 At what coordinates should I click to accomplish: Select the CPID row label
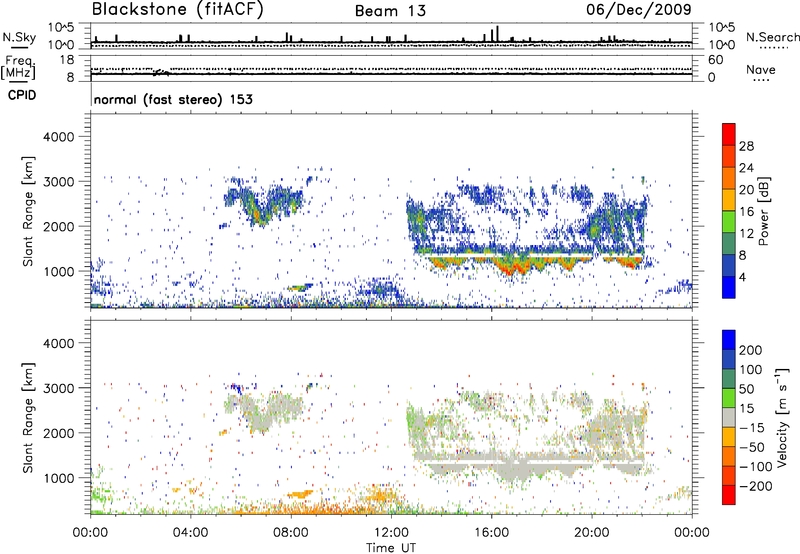tap(22, 95)
